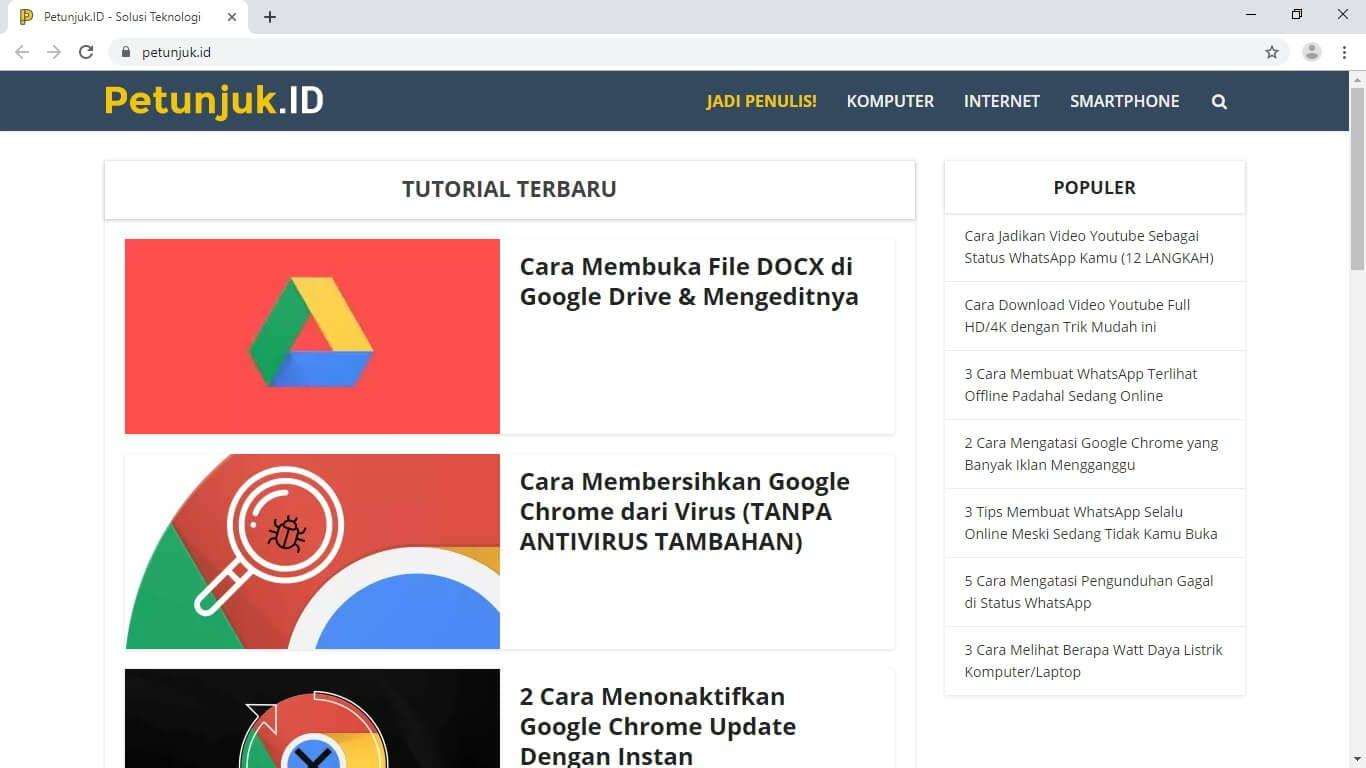The image size is (1366, 768).
Task: Restore down the Chrome window
Action: click(1297, 15)
